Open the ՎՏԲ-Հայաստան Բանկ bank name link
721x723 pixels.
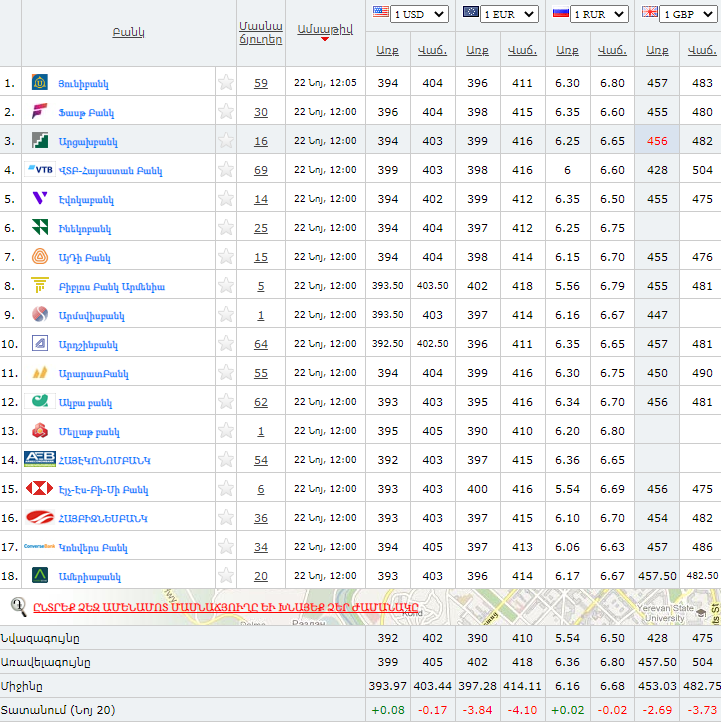point(112,171)
